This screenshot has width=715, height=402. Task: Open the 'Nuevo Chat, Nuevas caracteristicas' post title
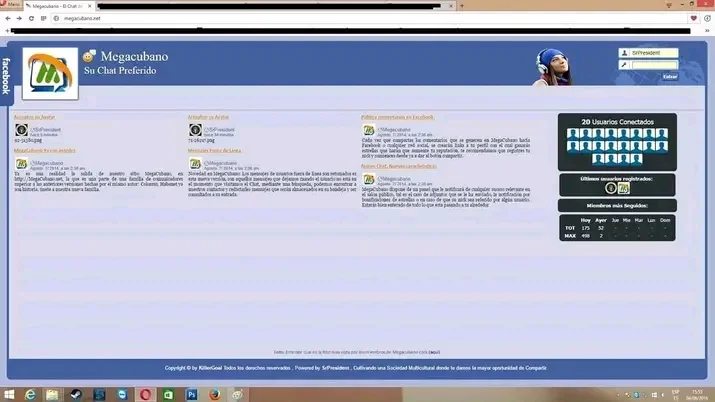click(399, 166)
